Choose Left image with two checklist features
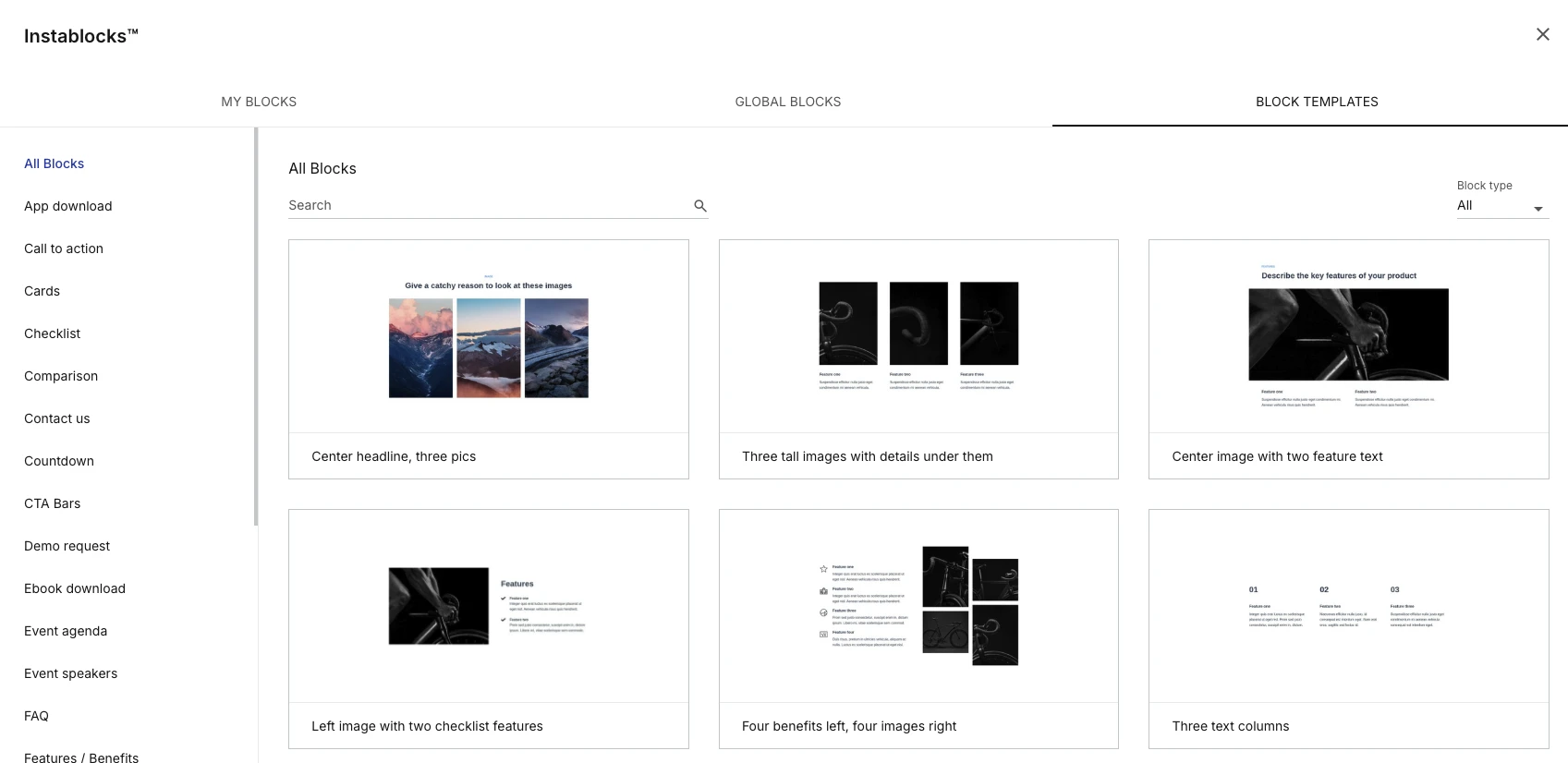This screenshot has width=1568, height=763. [488, 628]
